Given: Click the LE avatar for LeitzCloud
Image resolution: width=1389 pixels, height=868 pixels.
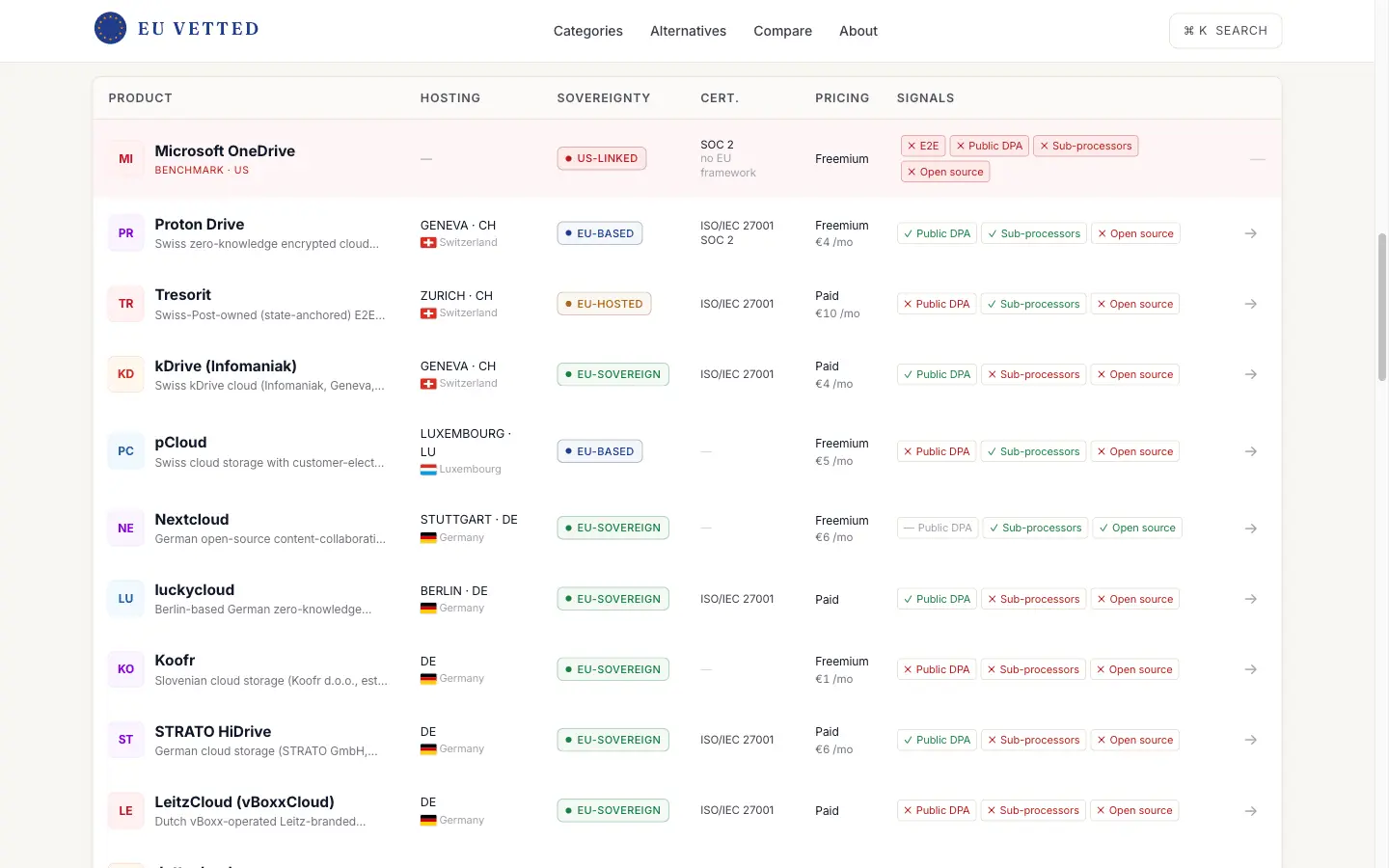Looking at the screenshot, I should pyautogui.click(x=125, y=811).
